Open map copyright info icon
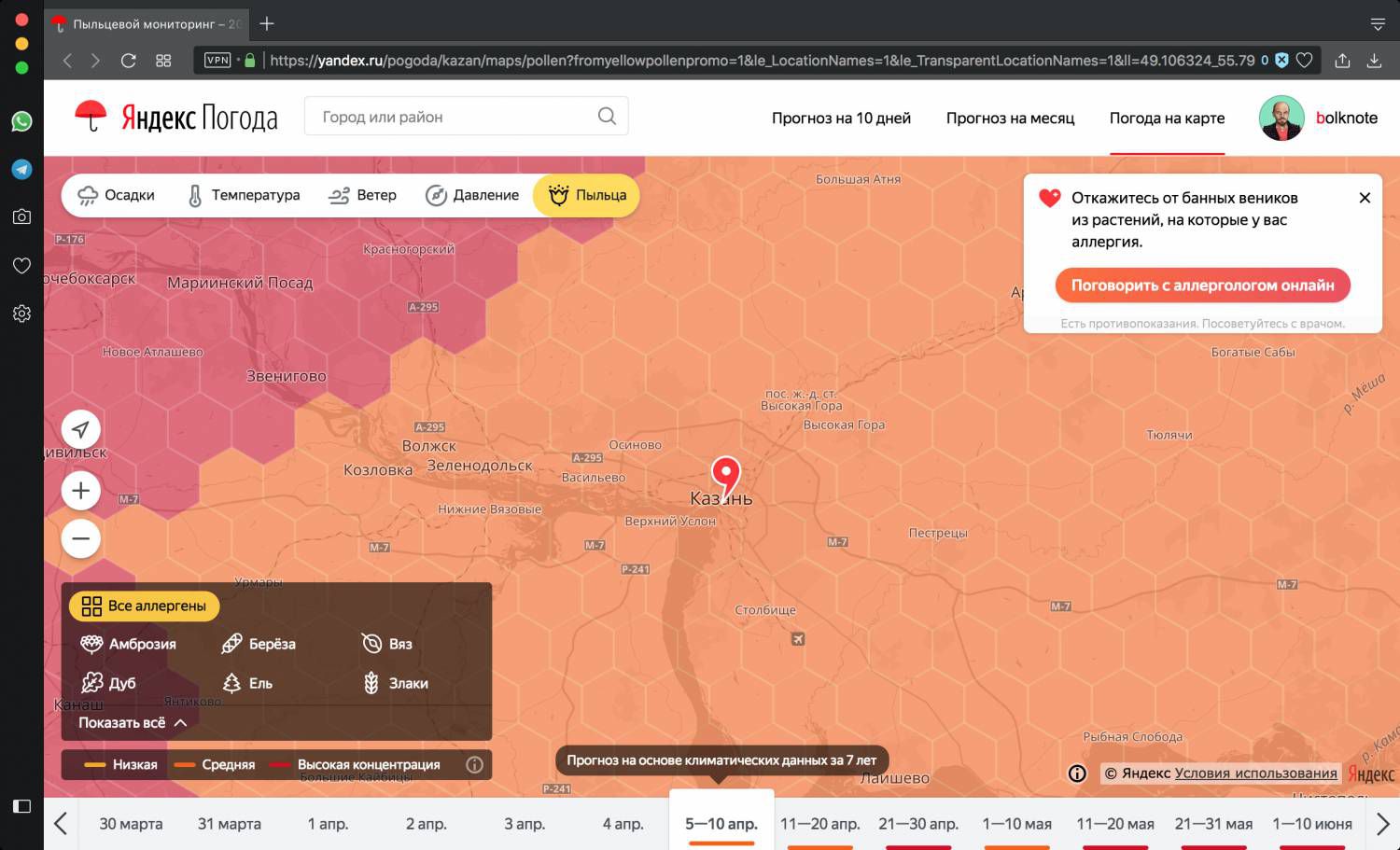1400x850 pixels. point(1077,773)
